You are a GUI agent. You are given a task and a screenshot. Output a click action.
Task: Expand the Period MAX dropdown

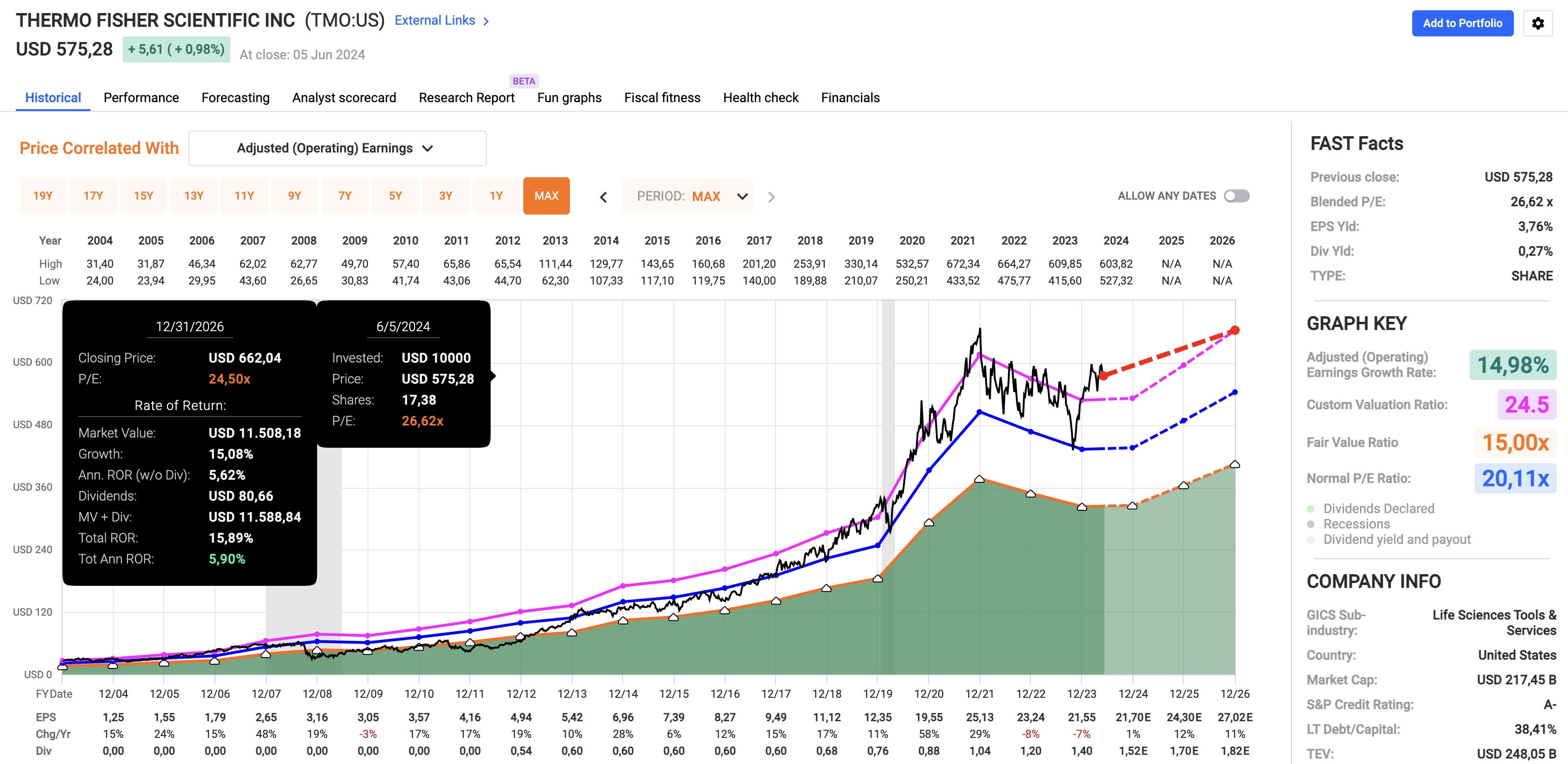[x=688, y=196]
